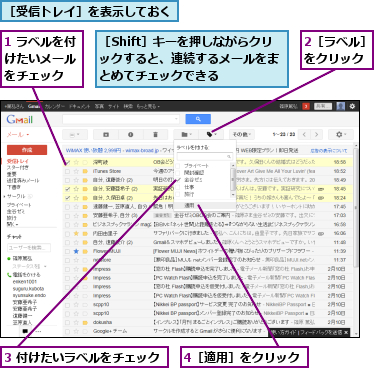The width and height of the screenshot is (374, 368).
Task: Click the red 作成 compose button
Action: (27, 150)
